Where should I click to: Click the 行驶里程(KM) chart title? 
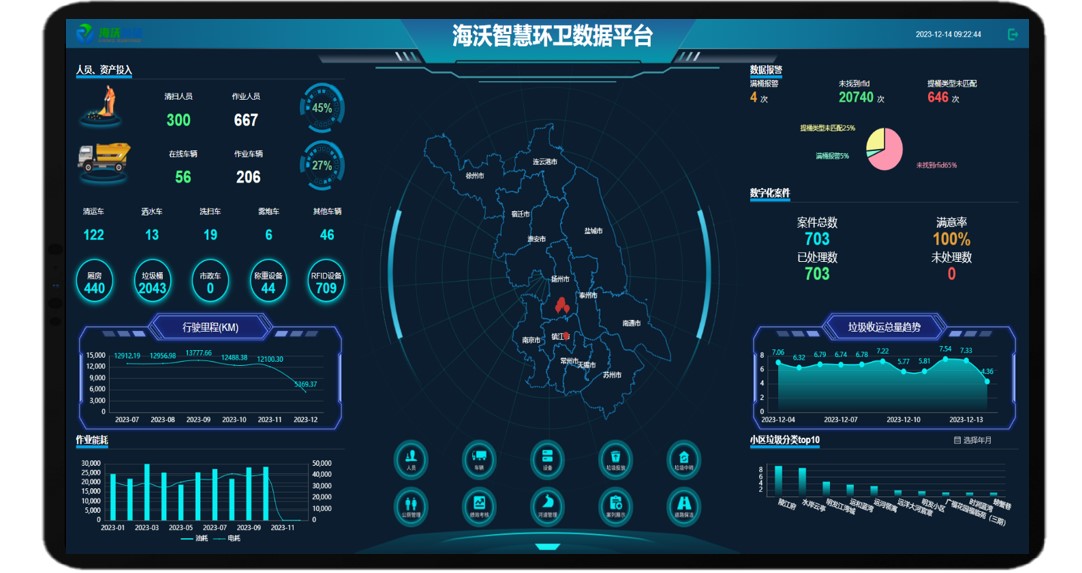point(210,327)
